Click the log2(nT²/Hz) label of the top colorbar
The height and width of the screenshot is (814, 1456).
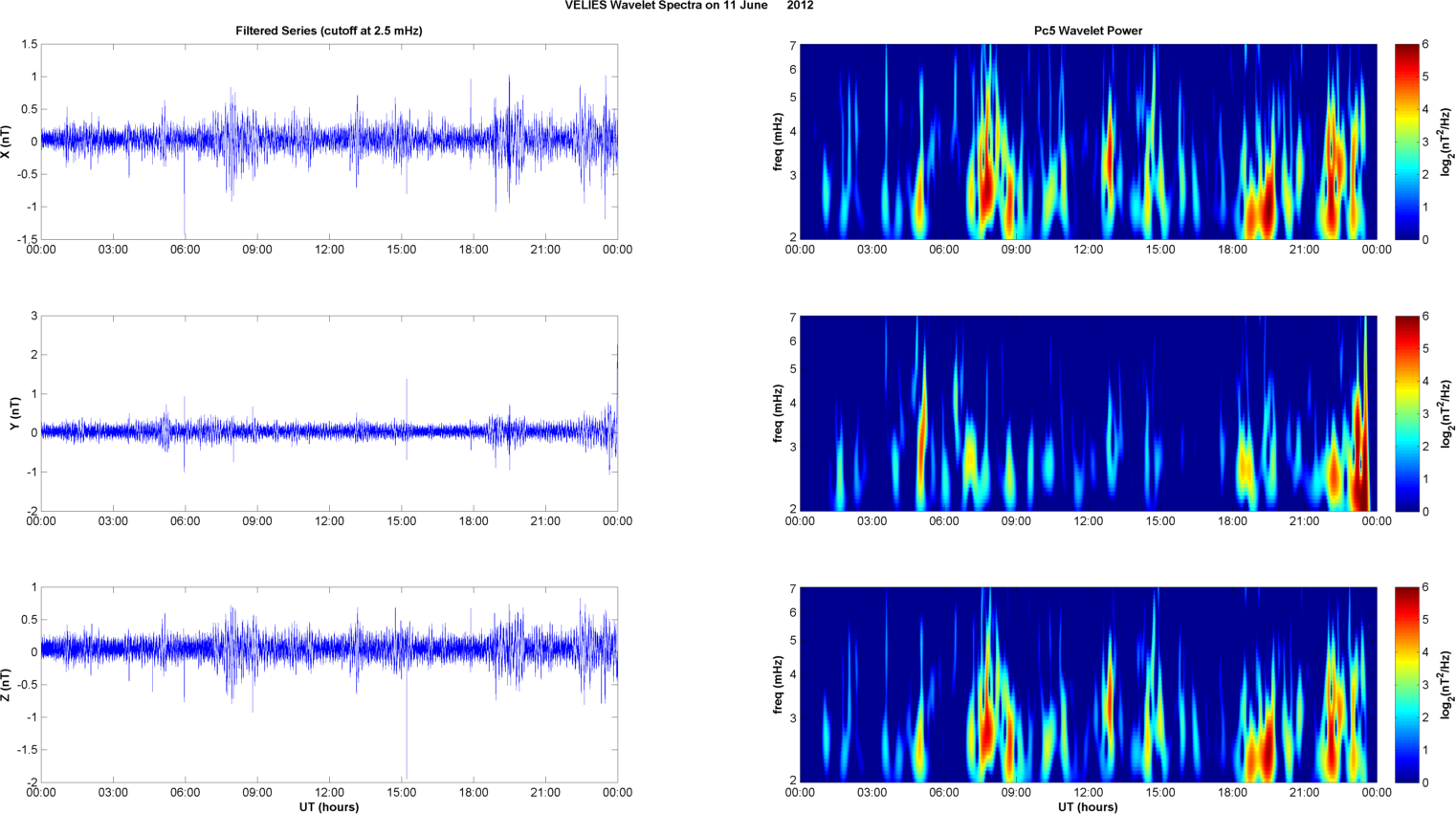tap(1447, 142)
